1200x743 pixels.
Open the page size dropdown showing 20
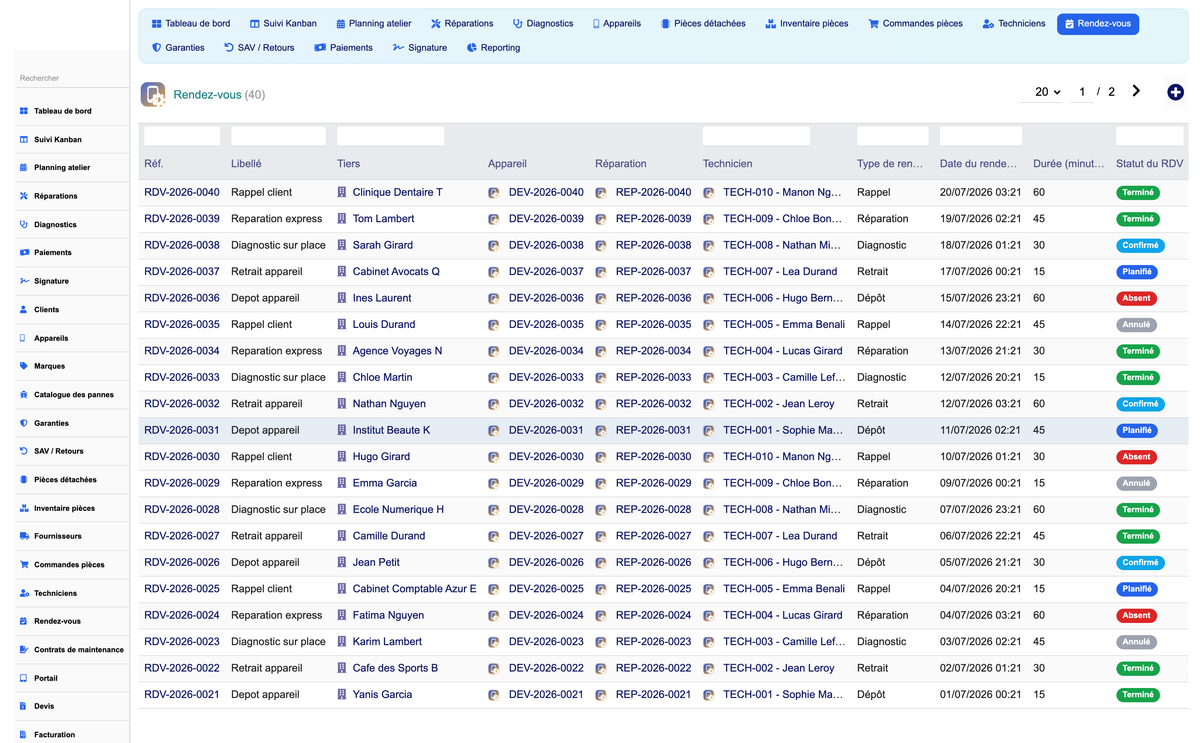[1040, 92]
